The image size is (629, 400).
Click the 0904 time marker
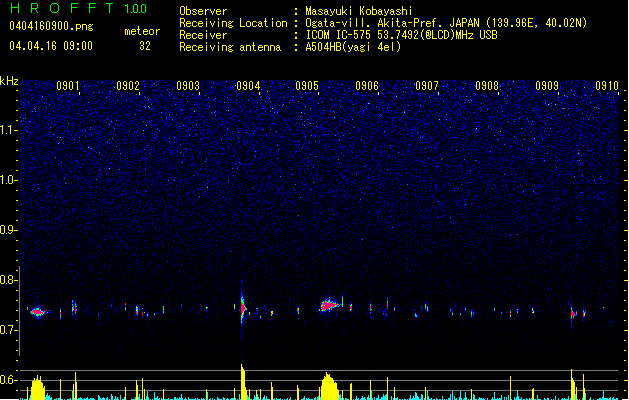click(248, 86)
